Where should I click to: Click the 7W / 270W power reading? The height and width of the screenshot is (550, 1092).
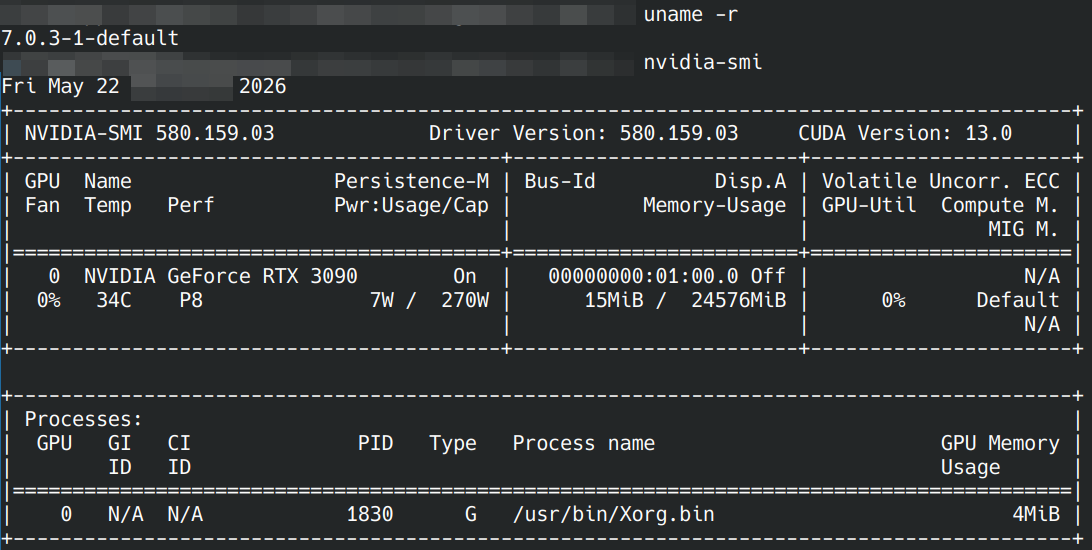click(x=429, y=301)
